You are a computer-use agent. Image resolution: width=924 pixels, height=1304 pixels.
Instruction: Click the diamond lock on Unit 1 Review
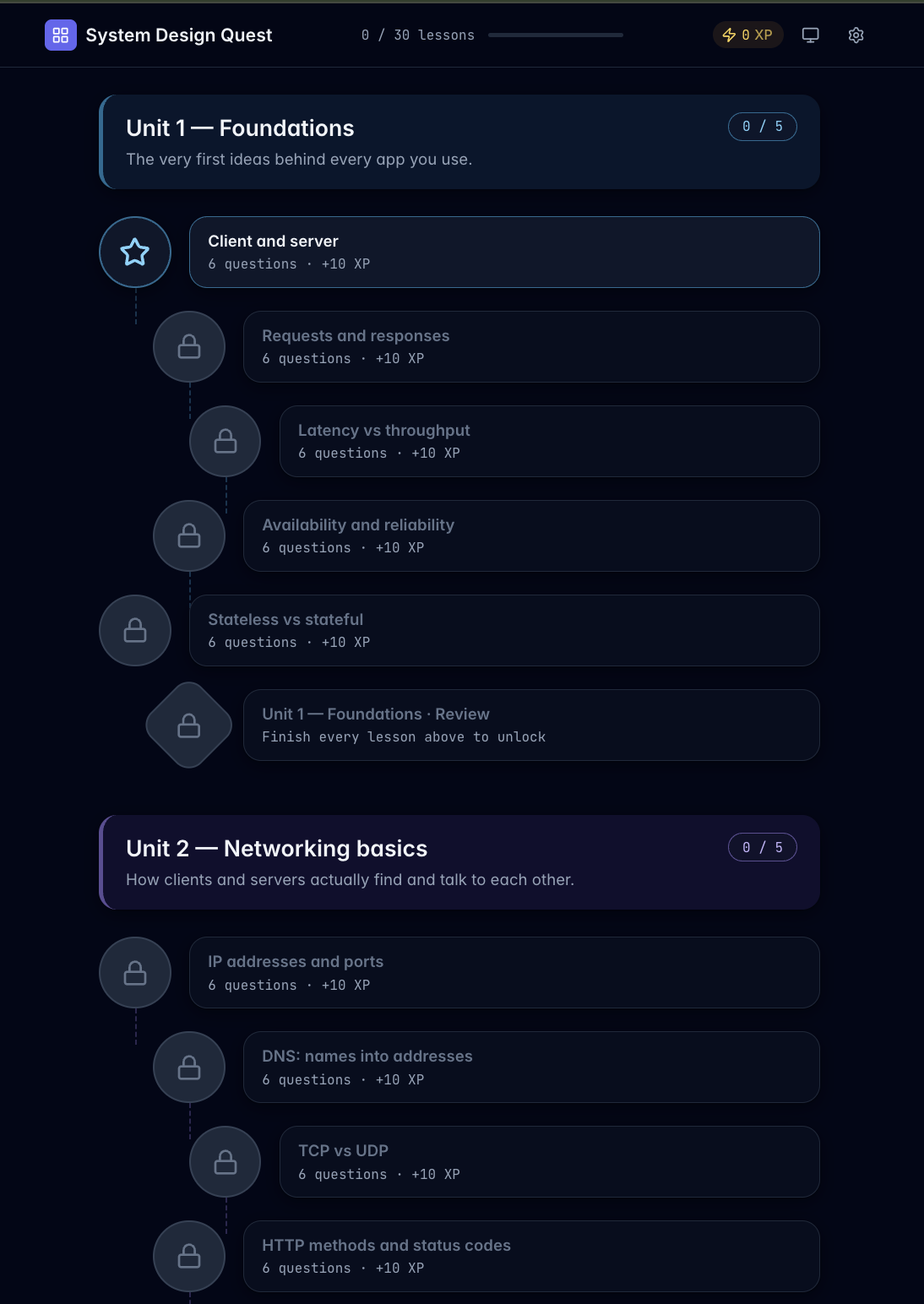click(x=188, y=725)
